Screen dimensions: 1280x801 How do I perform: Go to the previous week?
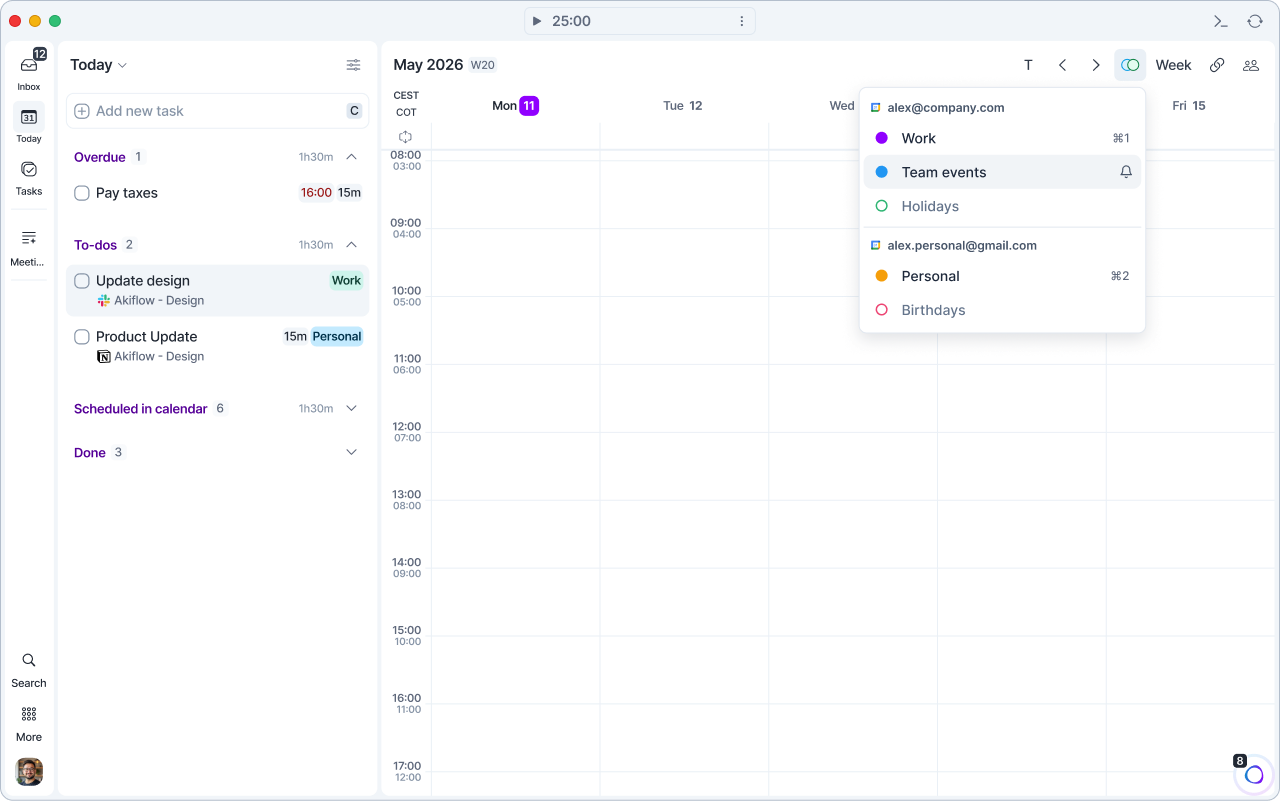coord(1063,65)
